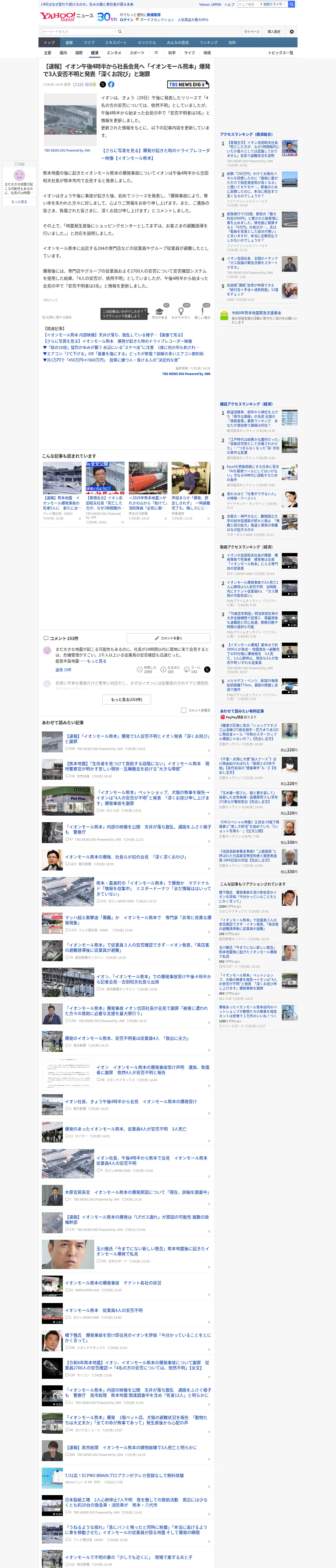Open list article 7/31迄！ECPRO BRAINプロプラン
The height and width of the screenshot is (1568, 336).
pos(124,1475)
